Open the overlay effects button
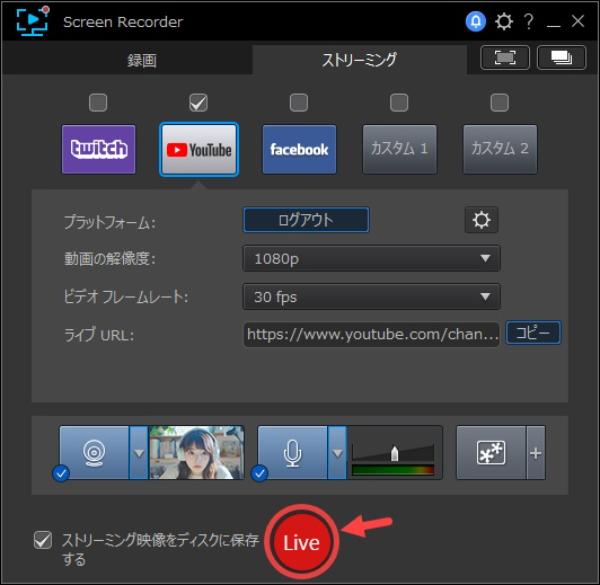 tap(491, 453)
